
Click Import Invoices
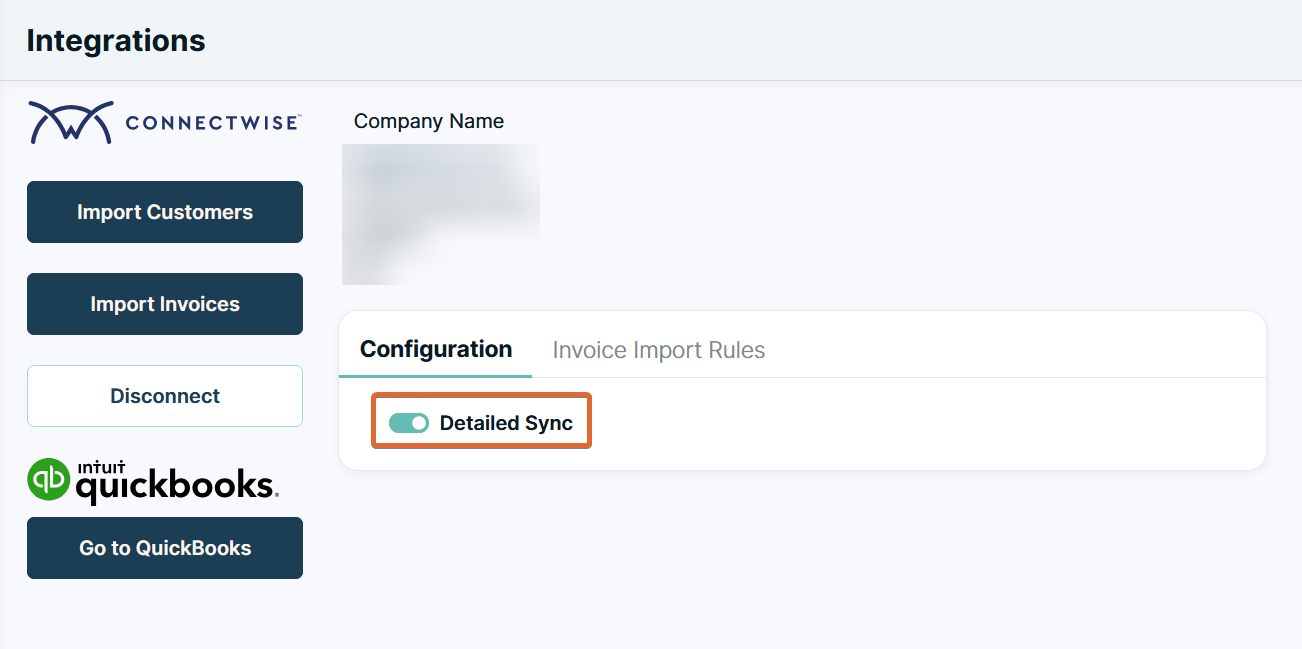164,303
